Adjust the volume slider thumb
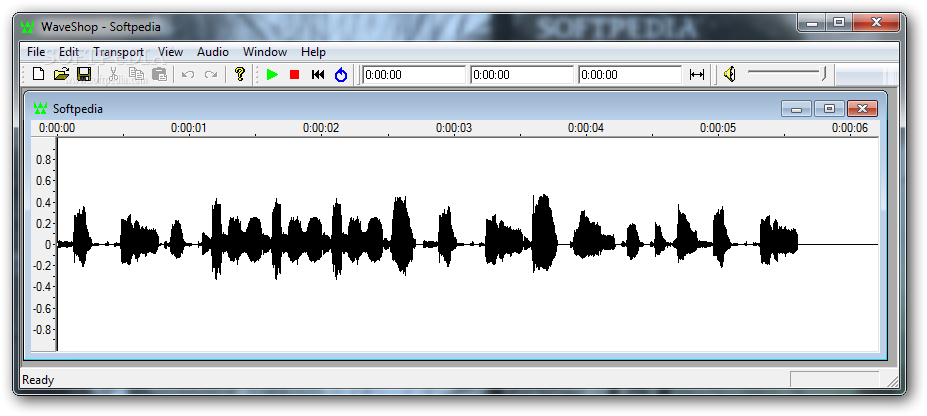This screenshot has height=416, width=927. [823, 74]
